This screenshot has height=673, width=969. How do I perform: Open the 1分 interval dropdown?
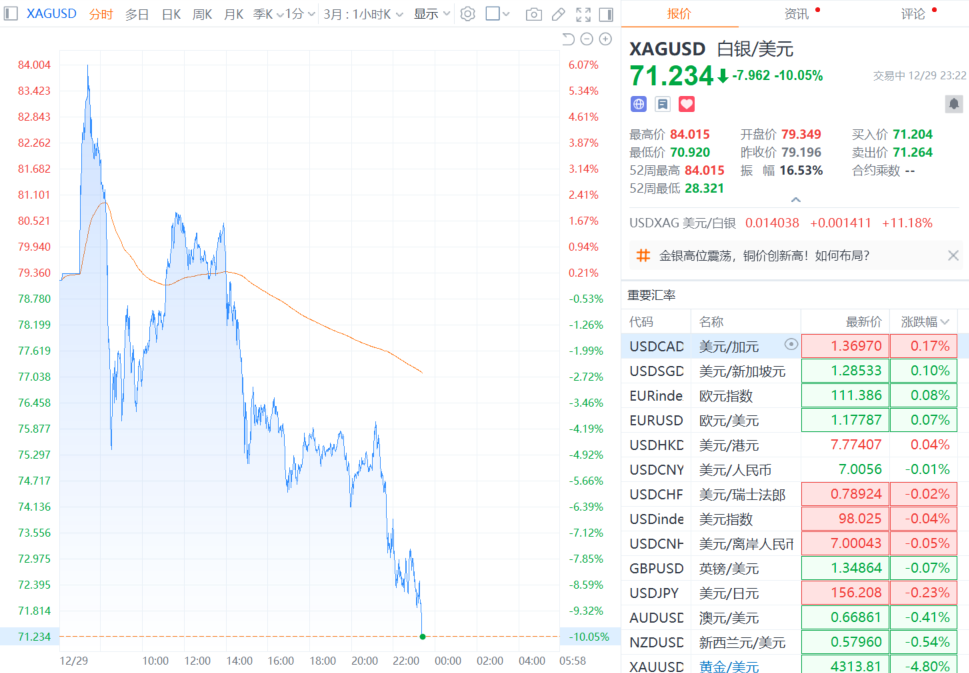pyautogui.click(x=300, y=14)
